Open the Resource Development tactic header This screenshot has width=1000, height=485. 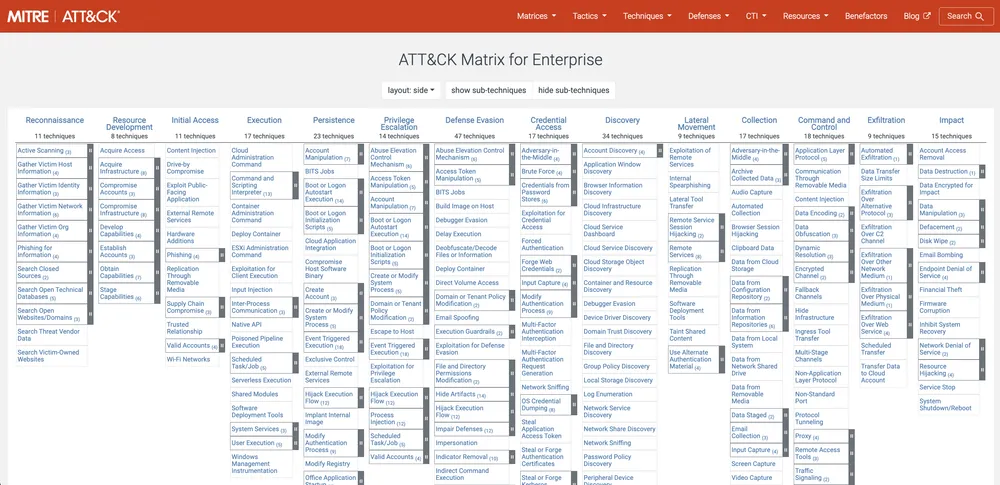(x=129, y=123)
